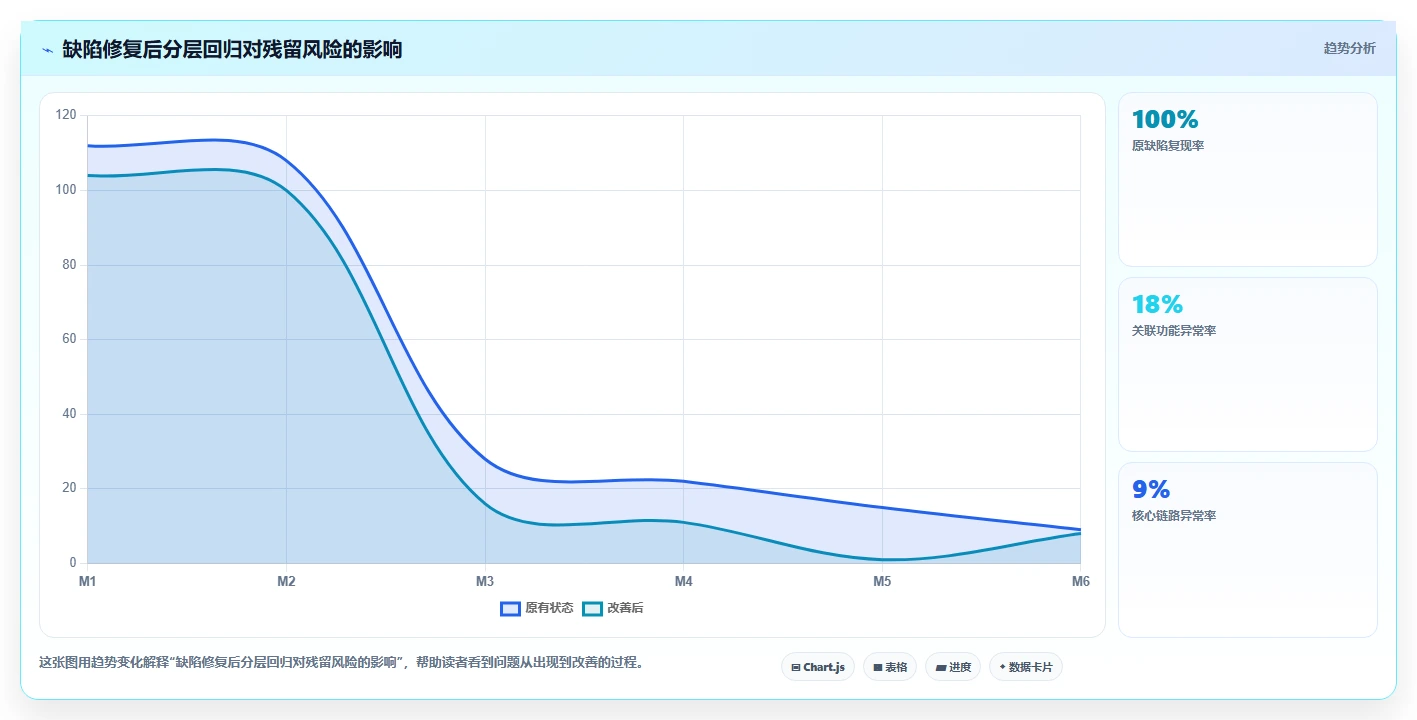The width and height of the screenshot is (1417, 720).
Task: Open the 18% 关联功能异常率 card
Action: (1247, 364)
